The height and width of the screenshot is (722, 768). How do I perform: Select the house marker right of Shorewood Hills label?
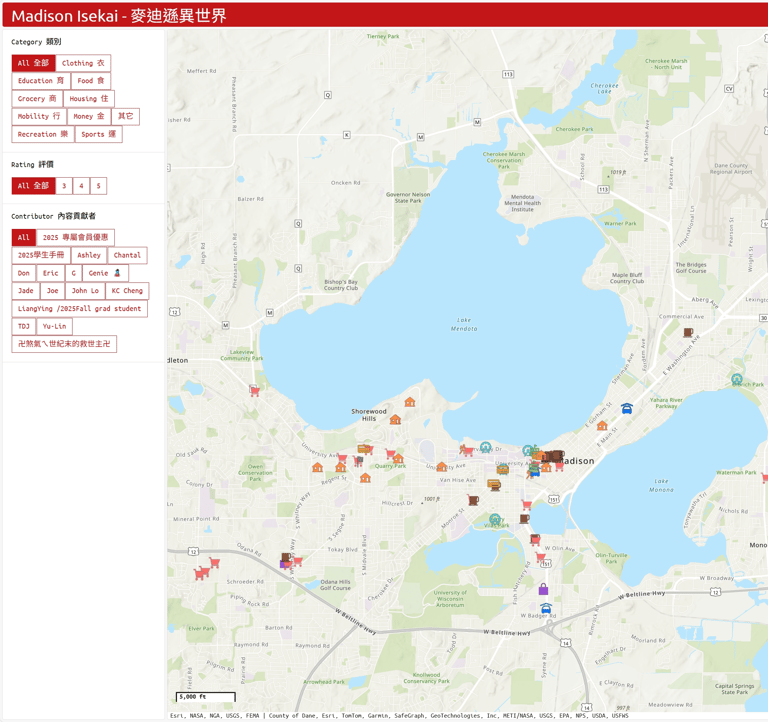[395, 419]
